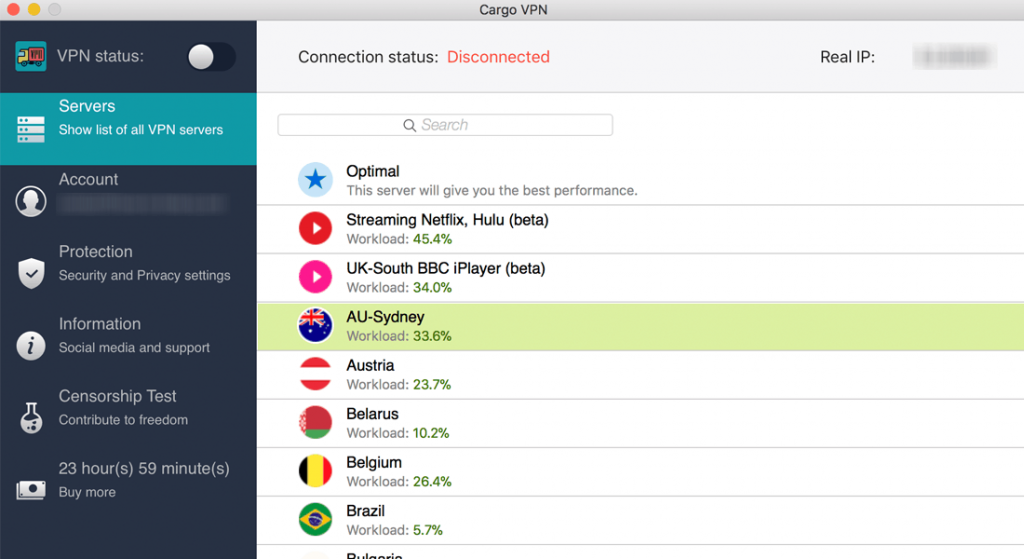Click 'Show list of all VPN servers' subtitle
The image size is (1024, 559).
tap(140, 130)
